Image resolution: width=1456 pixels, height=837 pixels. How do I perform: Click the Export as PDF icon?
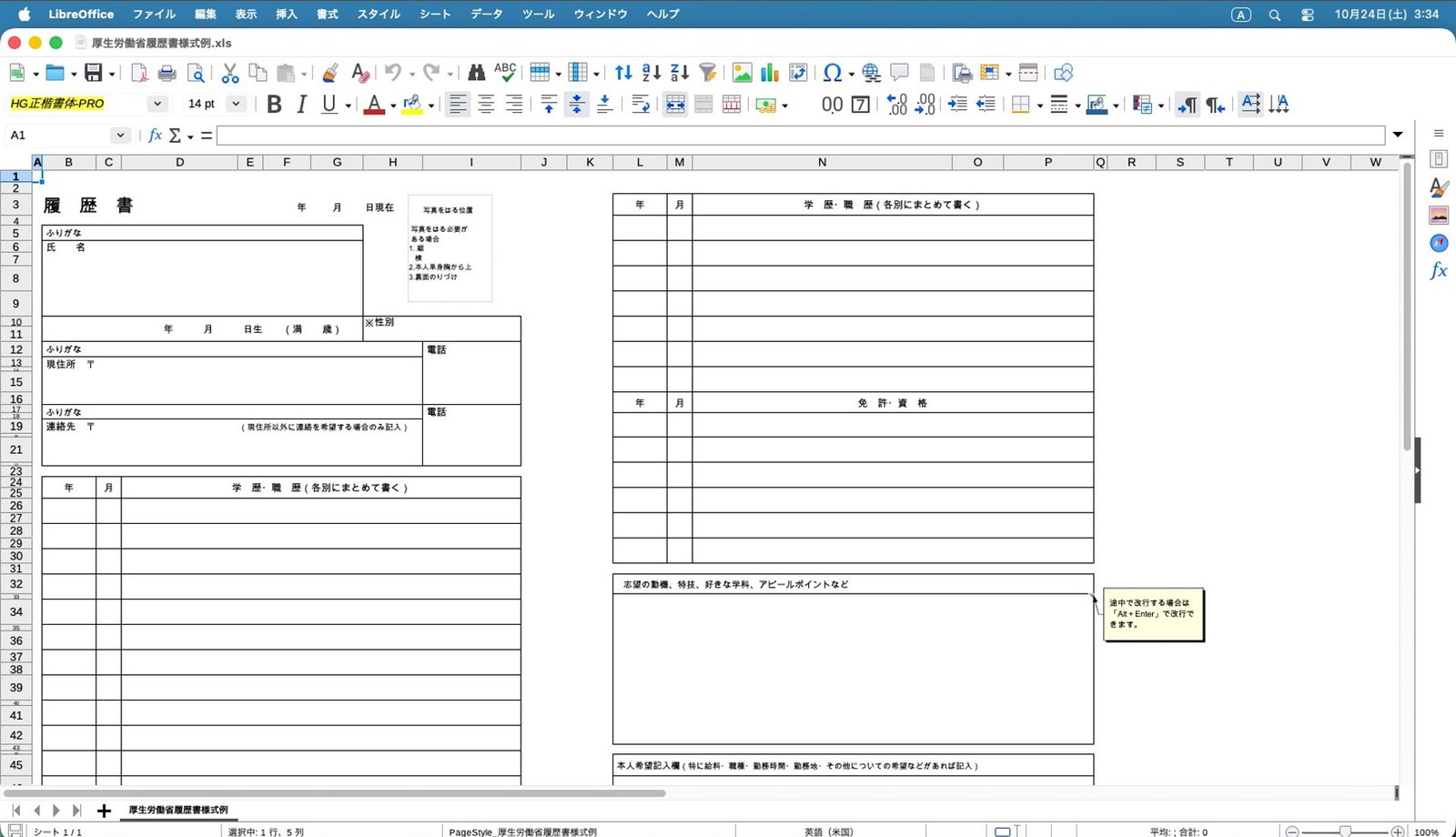(138, 73)
